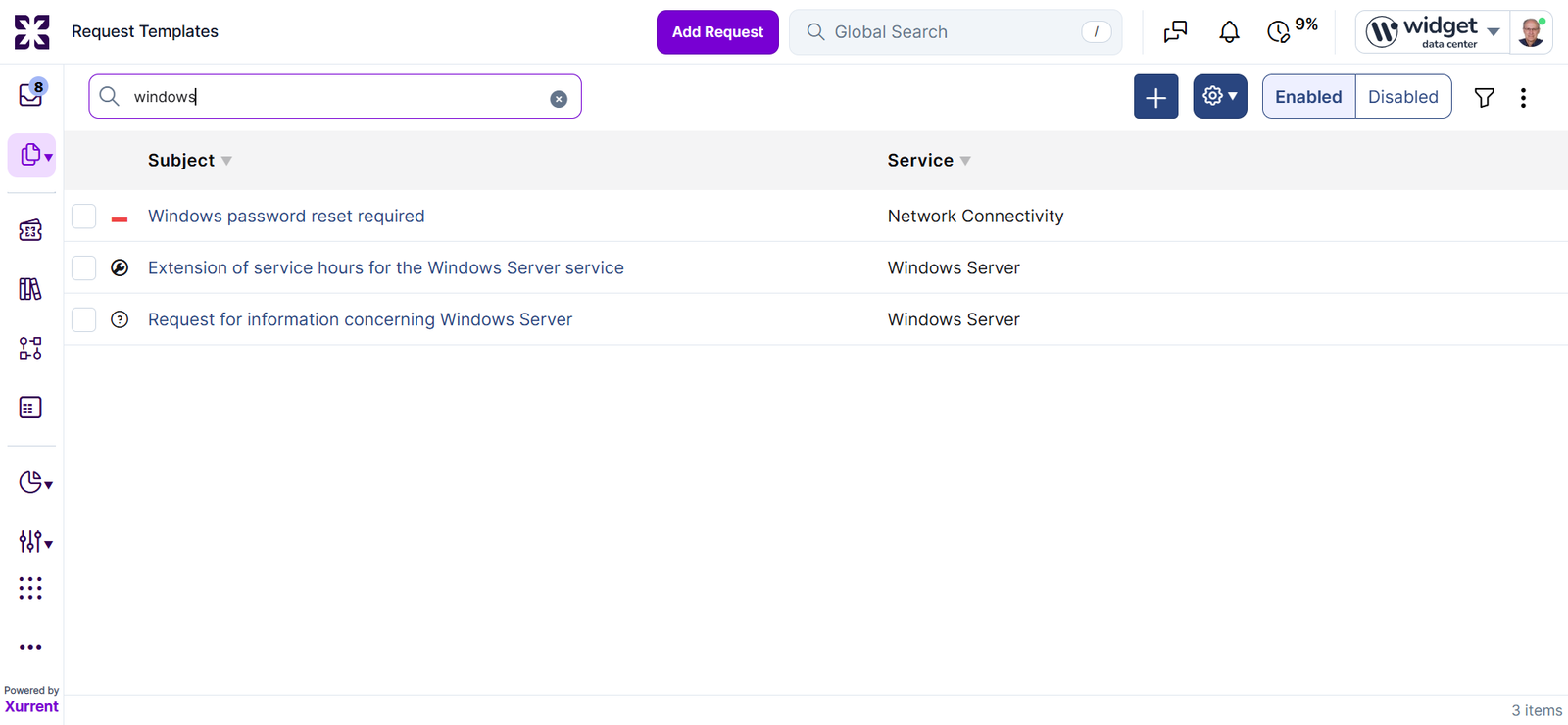Screen dimensions: 1568x725
Task: Click Windows Server cell in Extension row
Action: pyautogui.click(x=954, y=267)
